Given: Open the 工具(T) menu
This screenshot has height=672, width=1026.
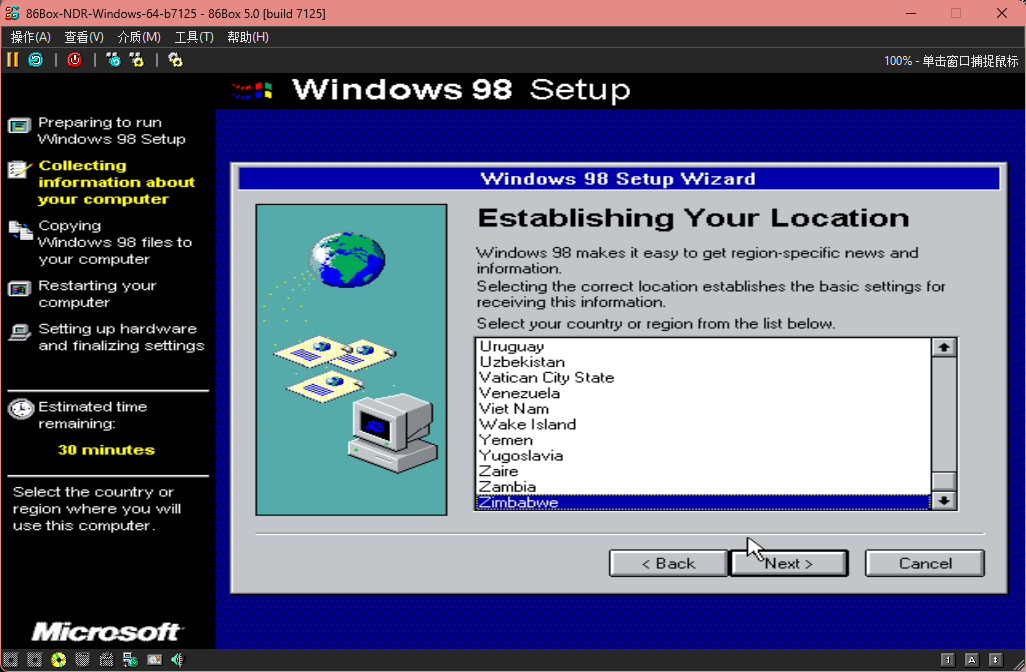Looking at the screenshot, I should tap(194, 37).
